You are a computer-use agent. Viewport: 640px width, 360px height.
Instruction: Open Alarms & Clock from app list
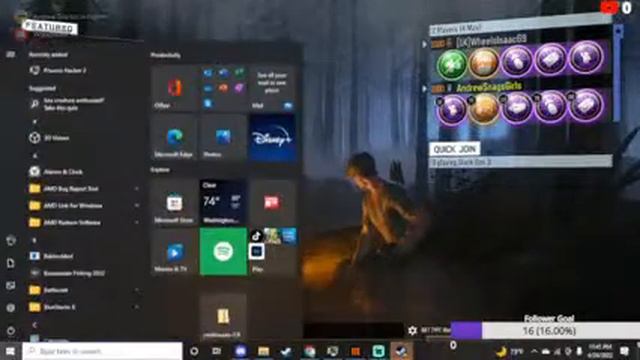84,172
